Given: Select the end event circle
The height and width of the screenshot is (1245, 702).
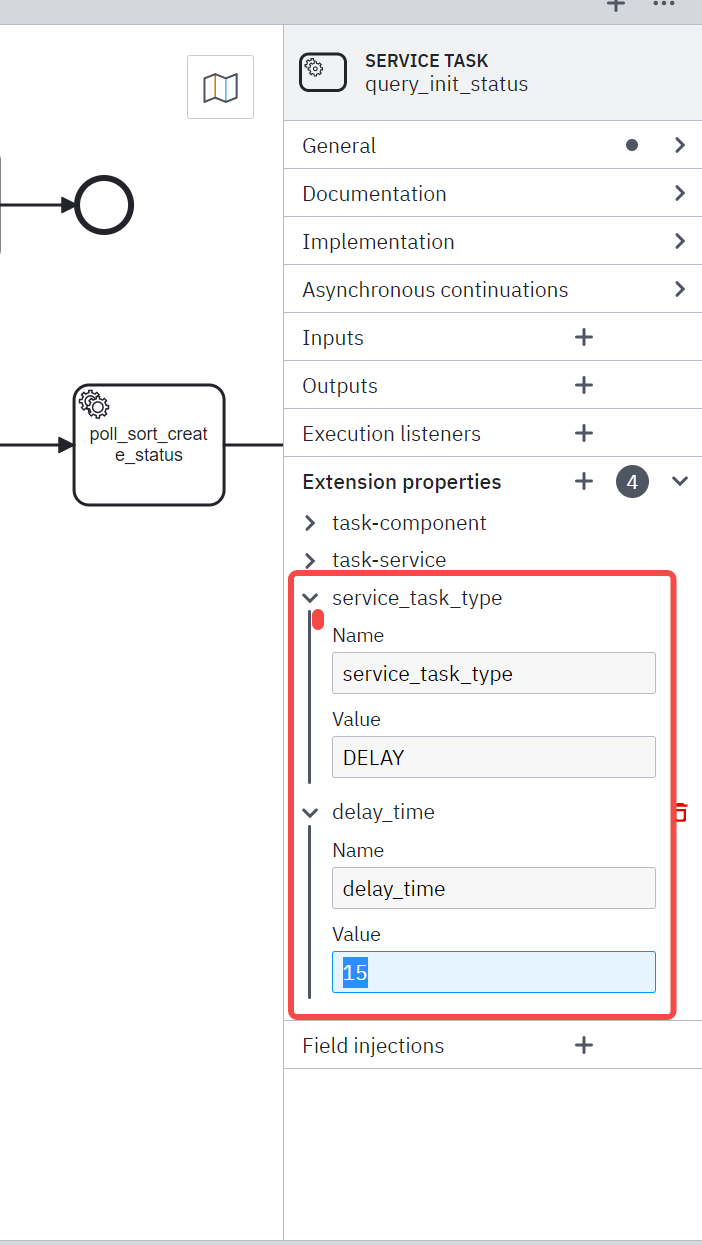Looking at the screenshot, I should pos(104,205).
